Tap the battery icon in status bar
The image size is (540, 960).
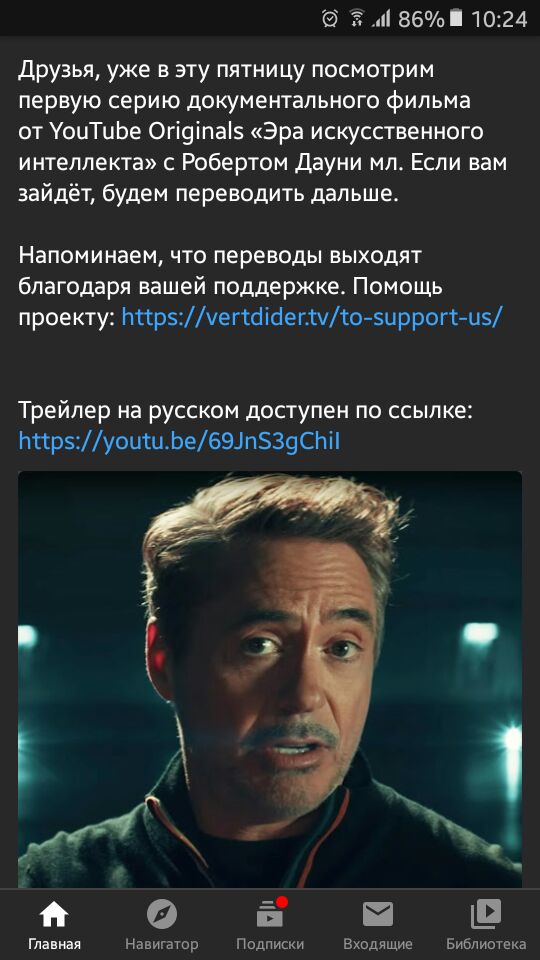coord(456,18)
